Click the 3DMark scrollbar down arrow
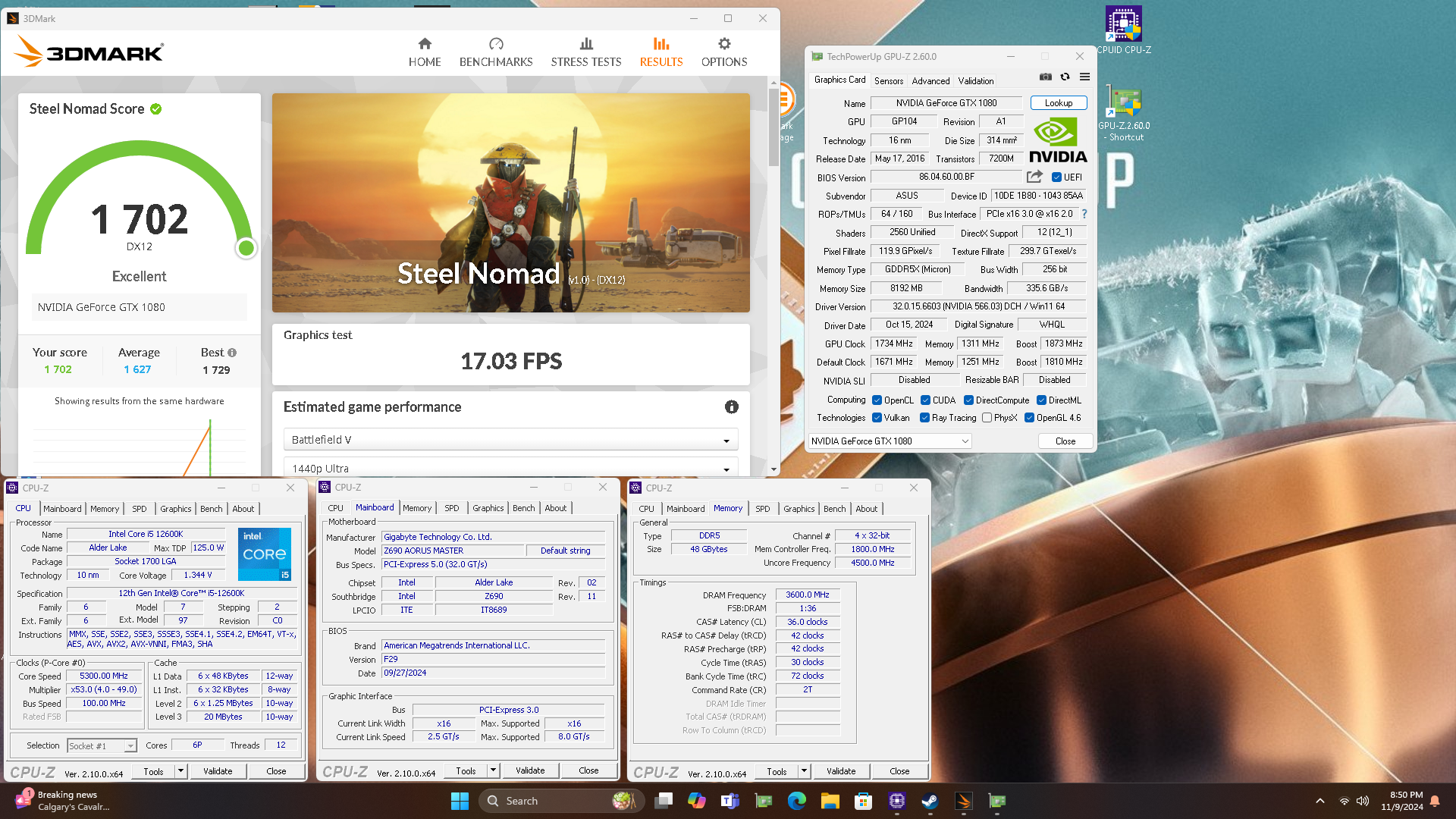Image resolution: width=1456 pixels, height=819 pixels. (773, 469)
